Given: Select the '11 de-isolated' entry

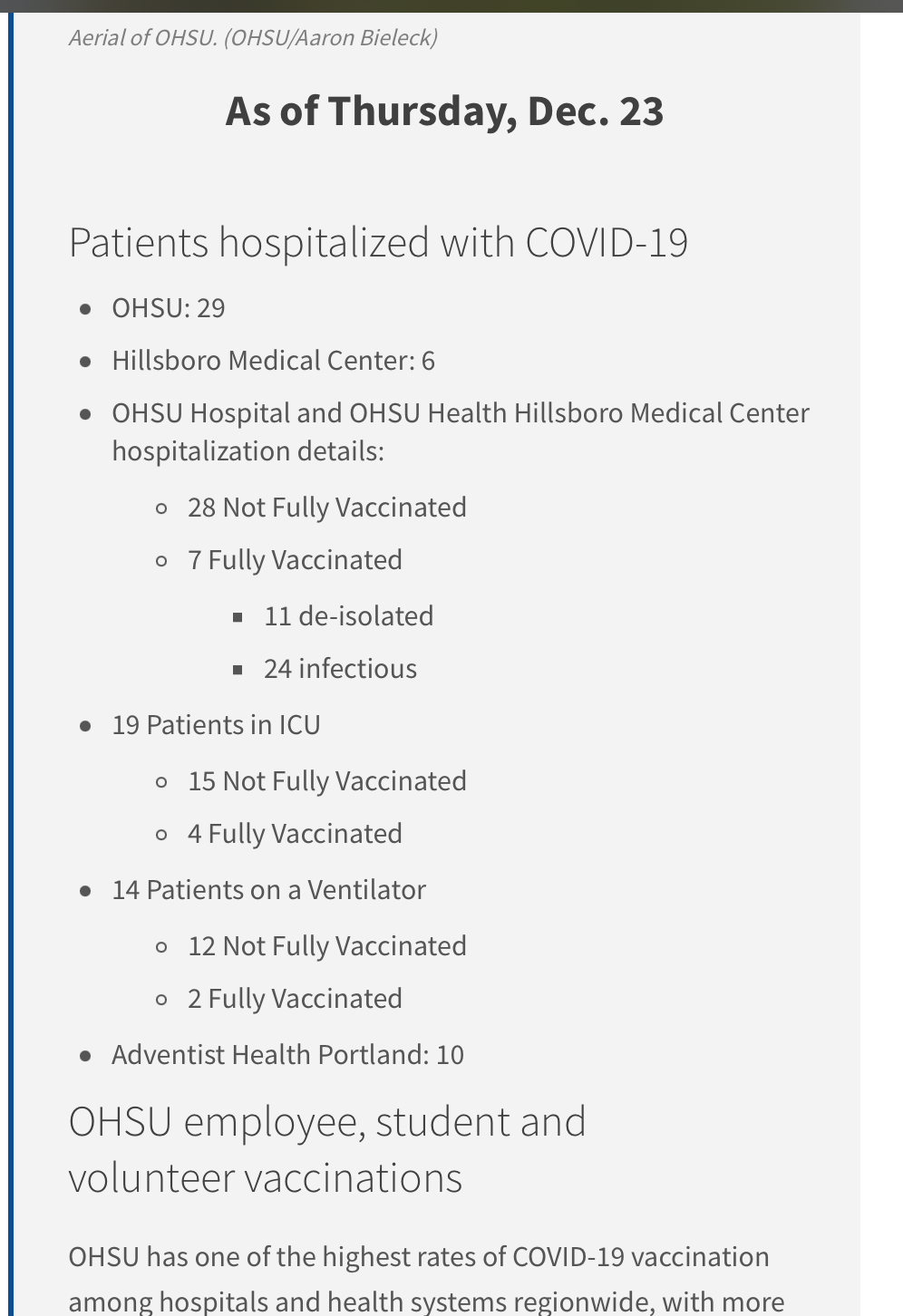Looking at the screenshot, I should pos(348,616).
